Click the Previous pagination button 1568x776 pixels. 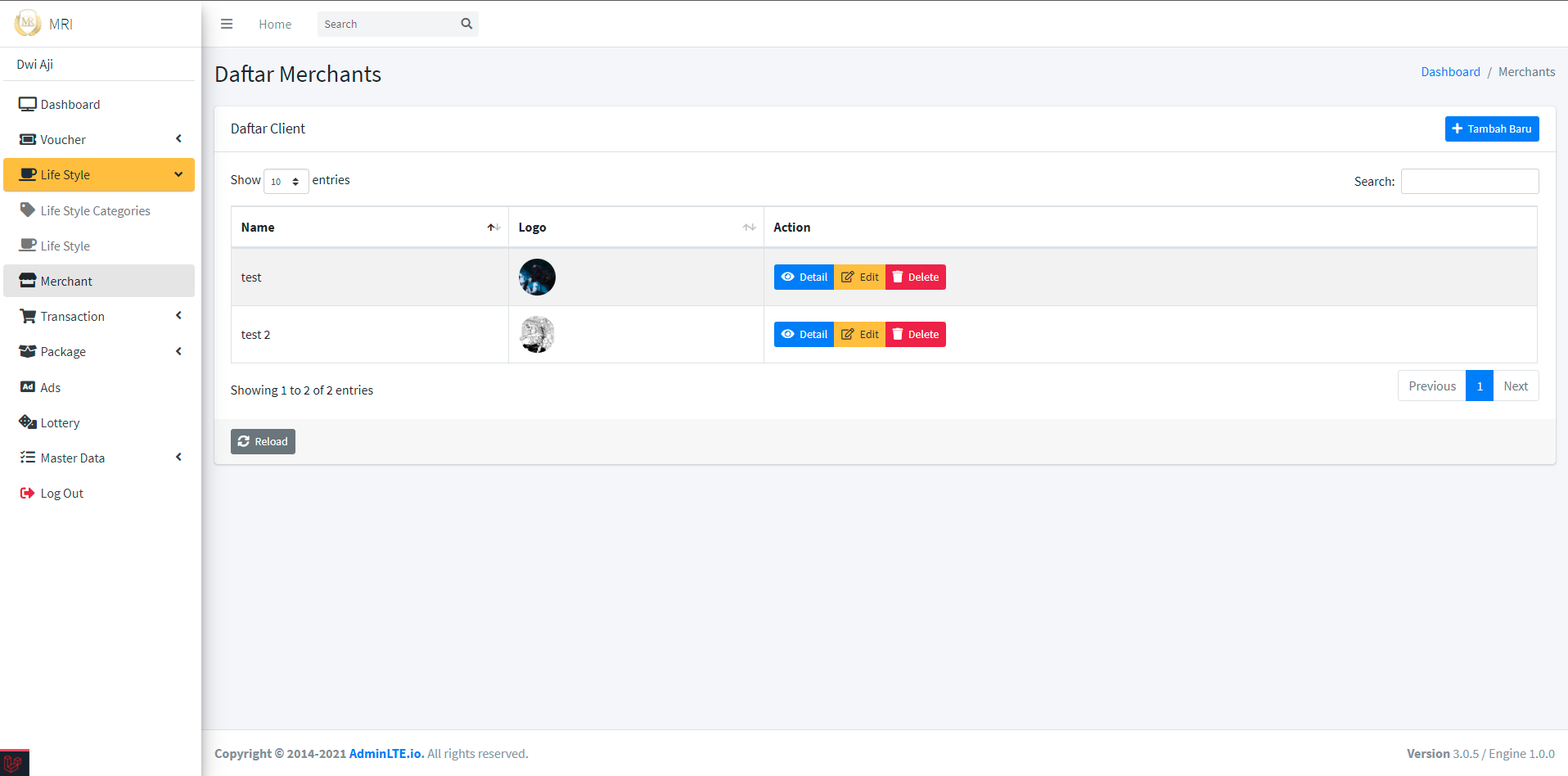coord(1432,386)
